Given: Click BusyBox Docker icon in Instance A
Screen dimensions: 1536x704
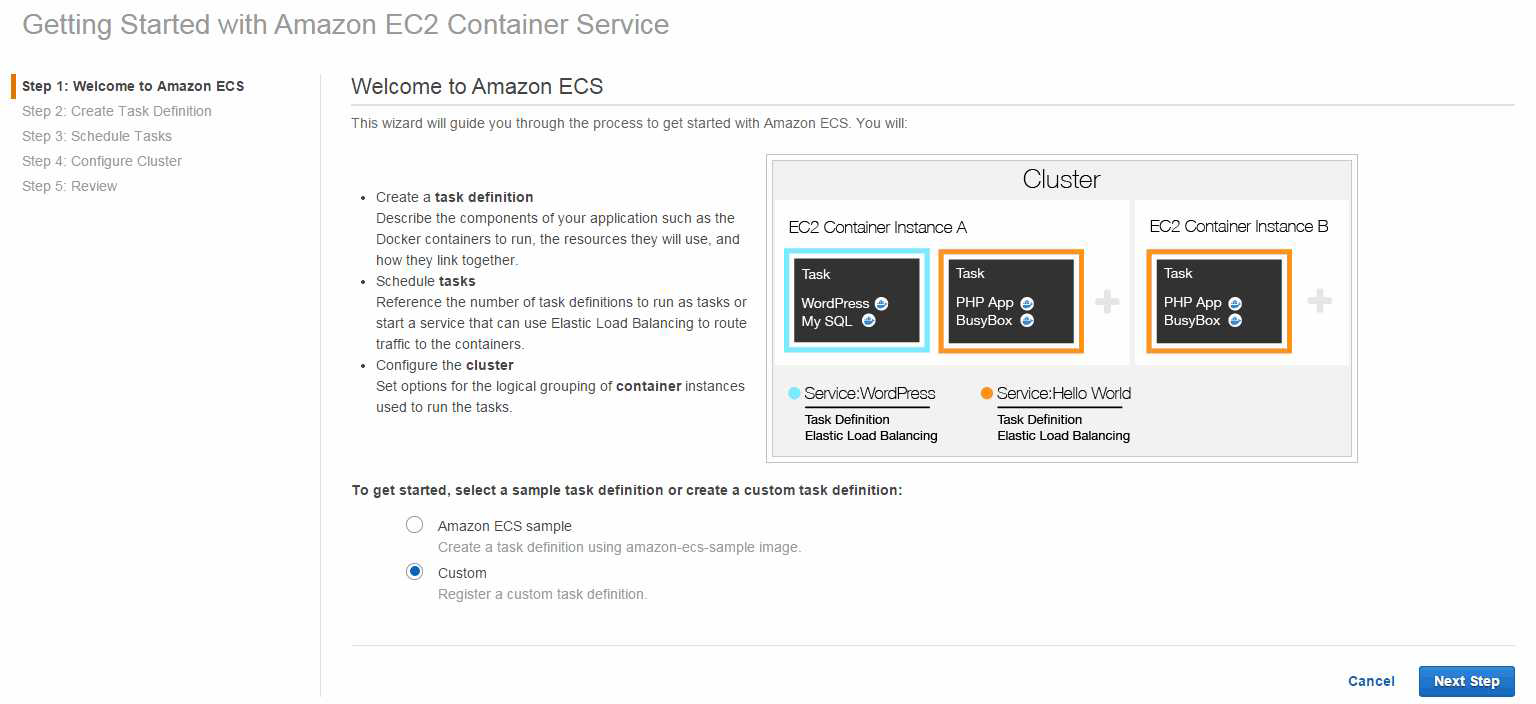Looking at the screenshot, I should (1027, 321).
